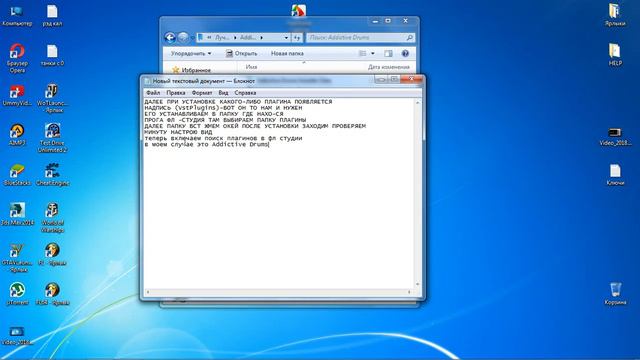Launch Браузер Opera from the desktop
Image resolution: width=640 pixels, height=360 pixels.
(17, 58)
